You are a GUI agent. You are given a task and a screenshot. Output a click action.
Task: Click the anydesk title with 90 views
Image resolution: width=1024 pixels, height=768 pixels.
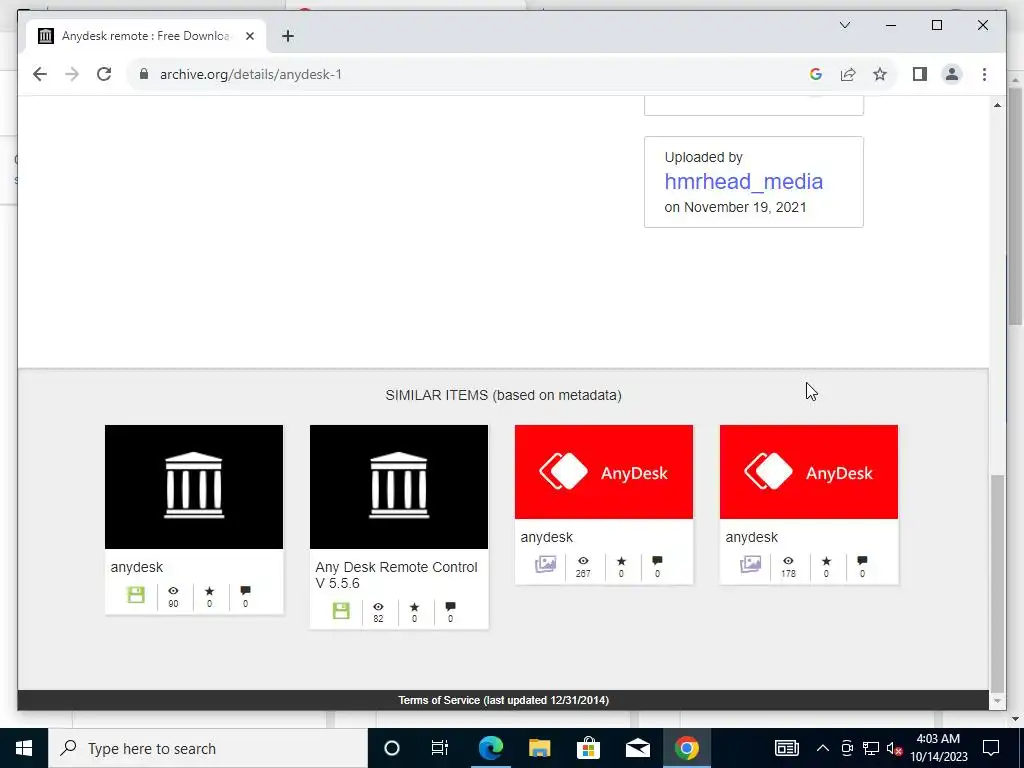coord(136,567)
